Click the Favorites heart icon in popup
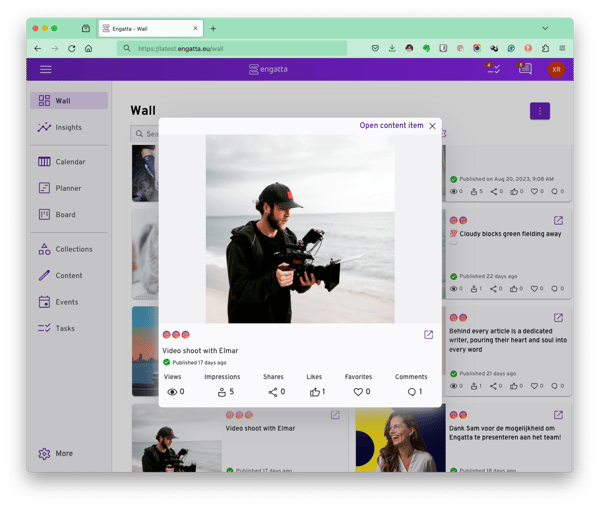 coord(357,392)
